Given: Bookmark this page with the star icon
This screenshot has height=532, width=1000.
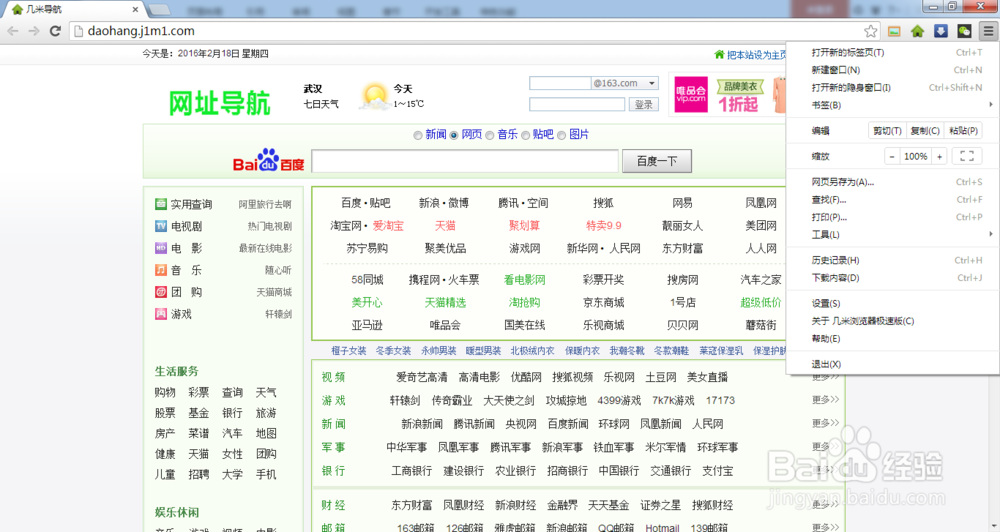Looking at the screenshot, I should point(871,31).
